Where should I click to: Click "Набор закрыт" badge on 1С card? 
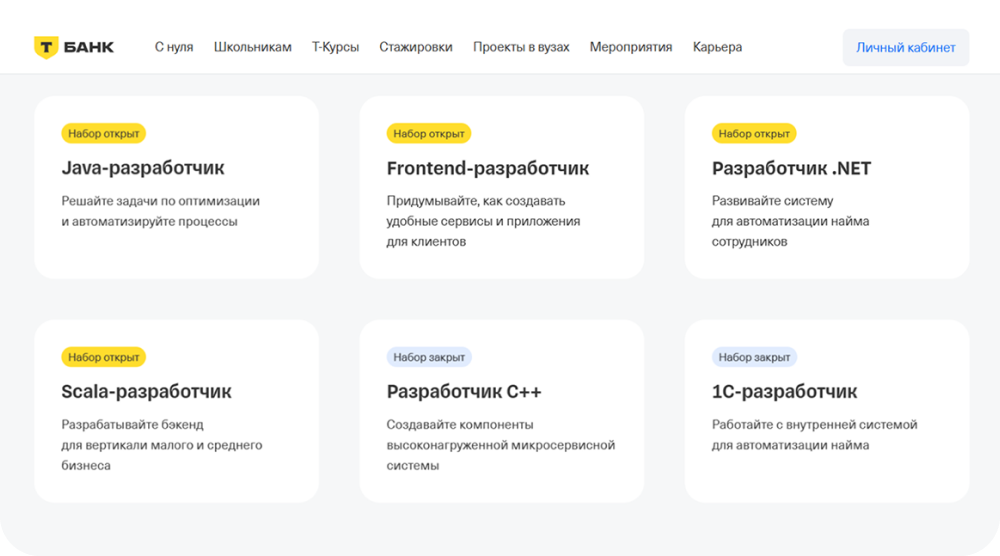(x=754, y=357)
